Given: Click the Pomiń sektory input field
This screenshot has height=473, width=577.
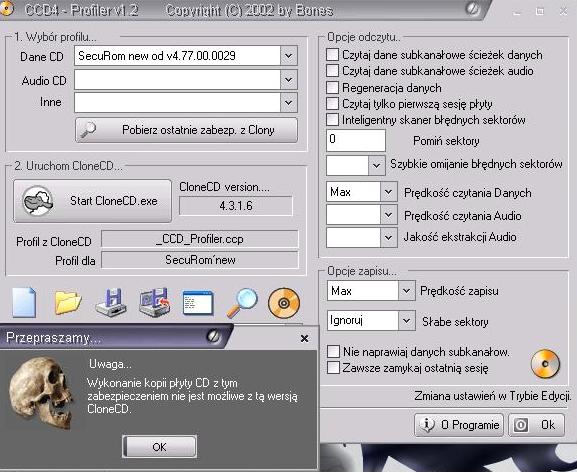Looking at the screenshot, I should click(x=356, y=140).
